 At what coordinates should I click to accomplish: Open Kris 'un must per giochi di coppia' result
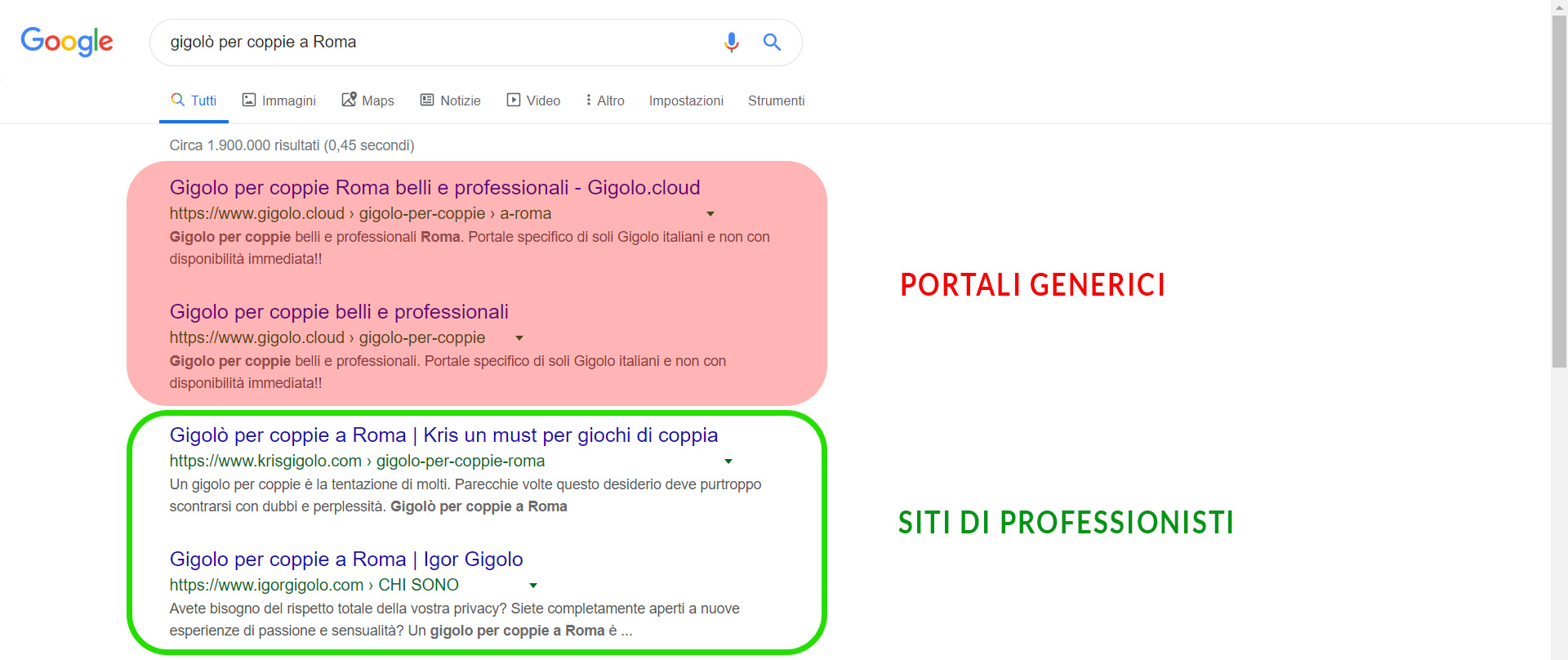pyautogui.click(x=443, y=435)
